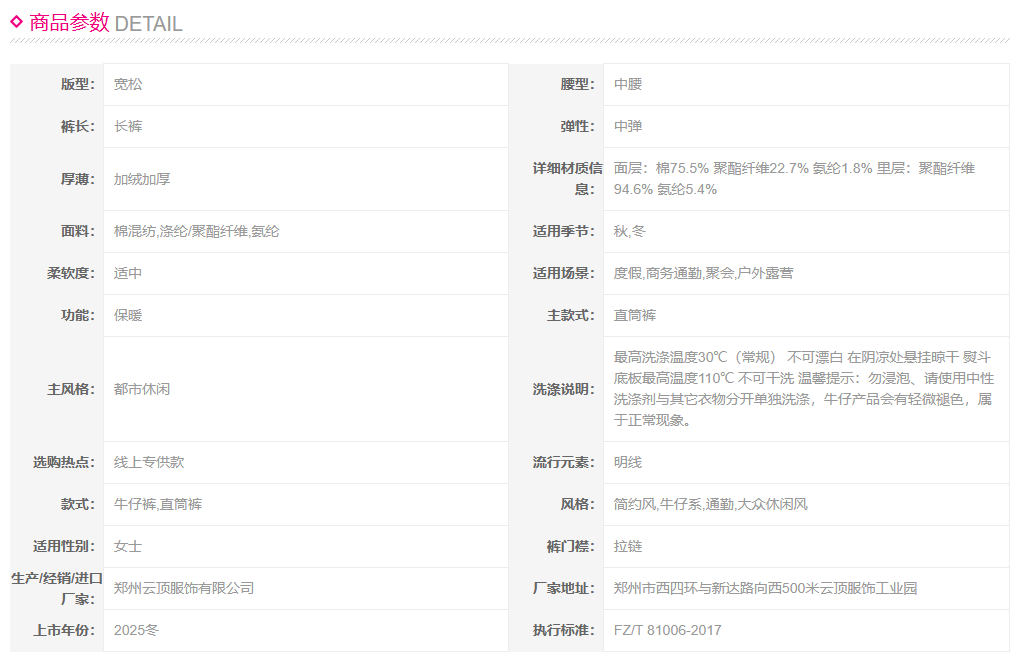Click manufacturer name 郑州云顶服饰有限公司
This screenshot has height=652, width=1018.
[184, 588]
